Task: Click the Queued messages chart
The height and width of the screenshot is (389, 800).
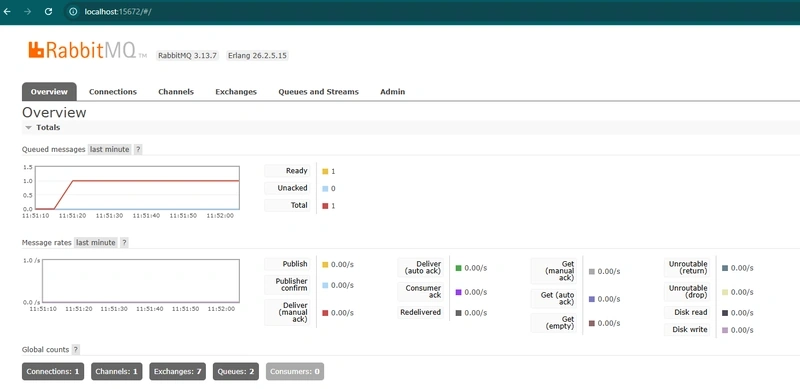Action: click(137, 188)
